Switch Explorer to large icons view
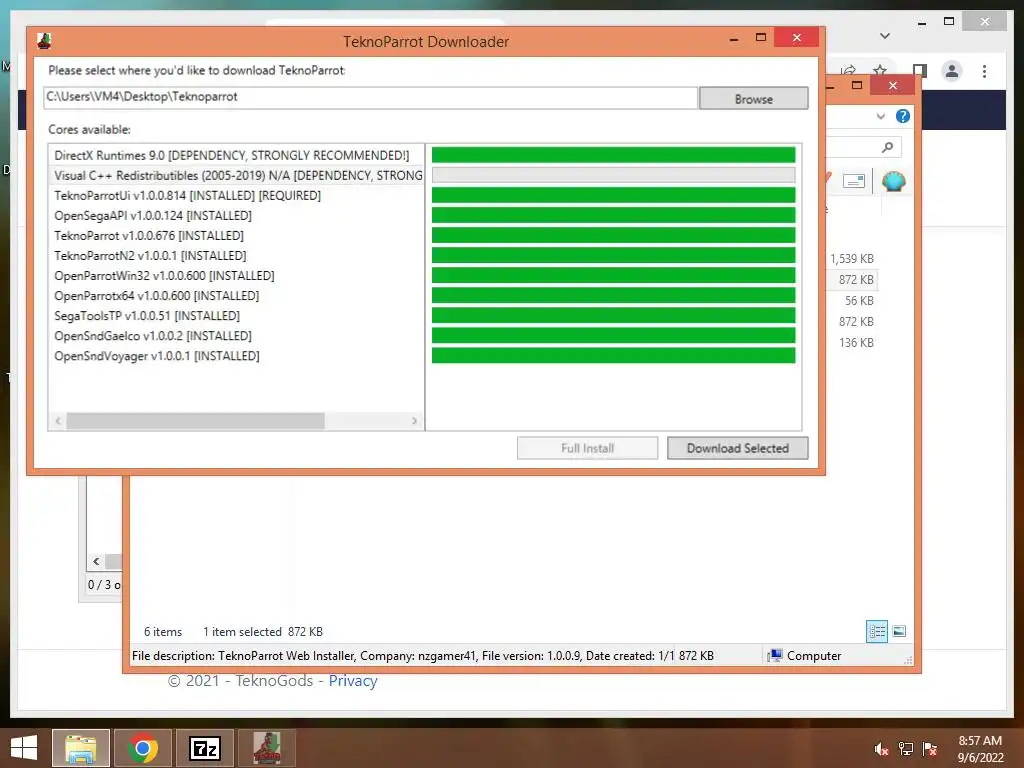The height and width of the screenshot is (768, 1024). [899, 631]
